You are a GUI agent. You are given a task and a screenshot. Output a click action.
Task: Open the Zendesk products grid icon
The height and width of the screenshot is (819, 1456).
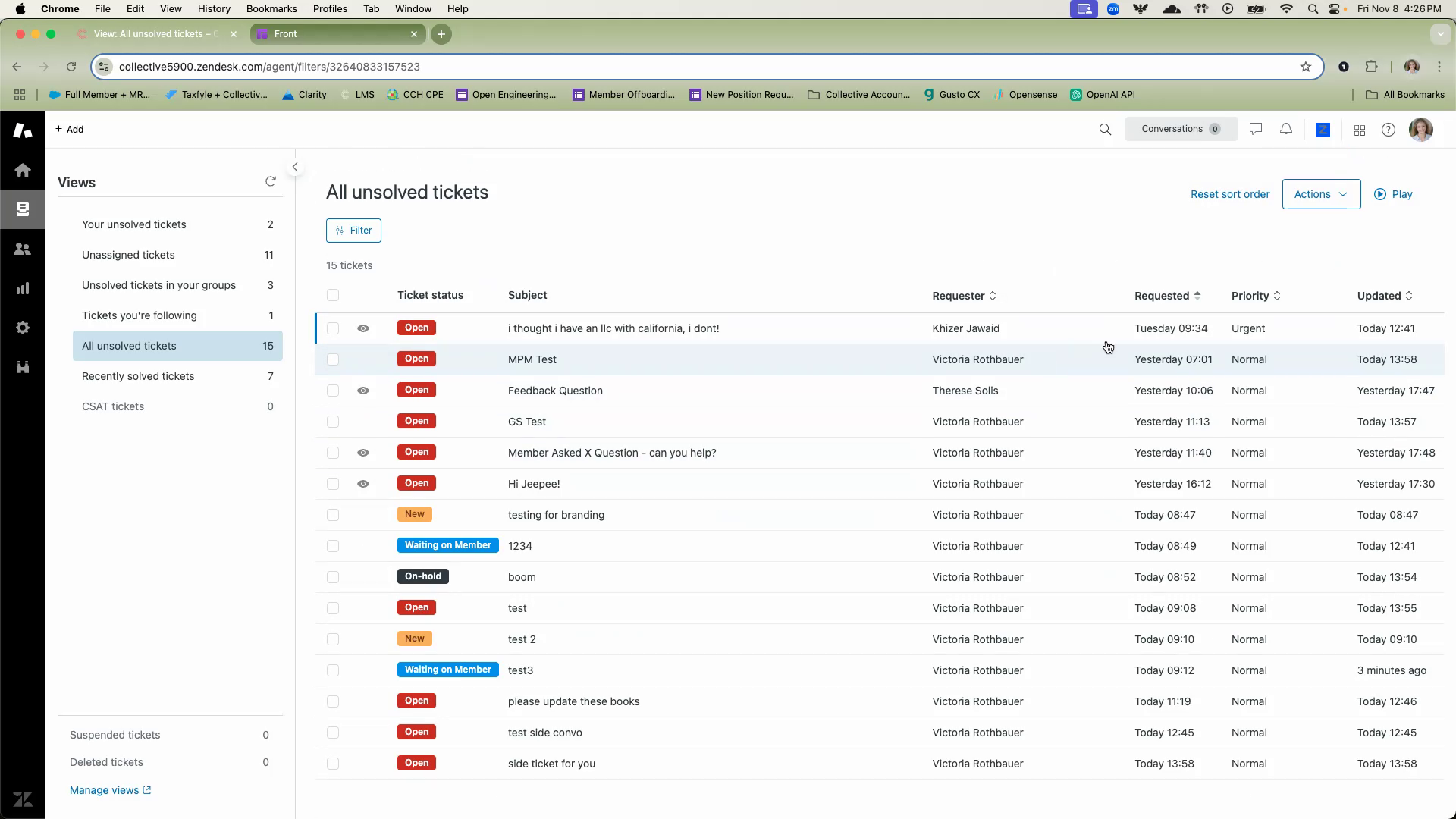coord(1360,130)
